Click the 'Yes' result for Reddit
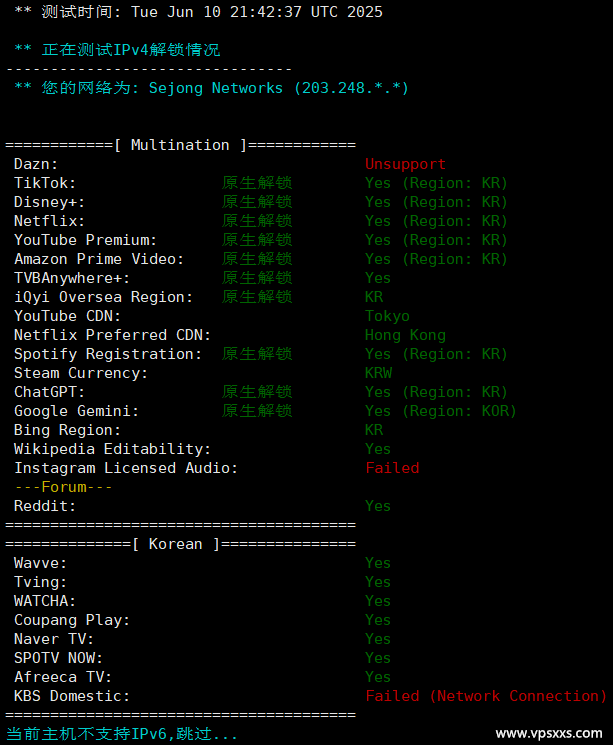Image resolution: width=613 pixels, height=745 pixels. click(x=378, y=506)
